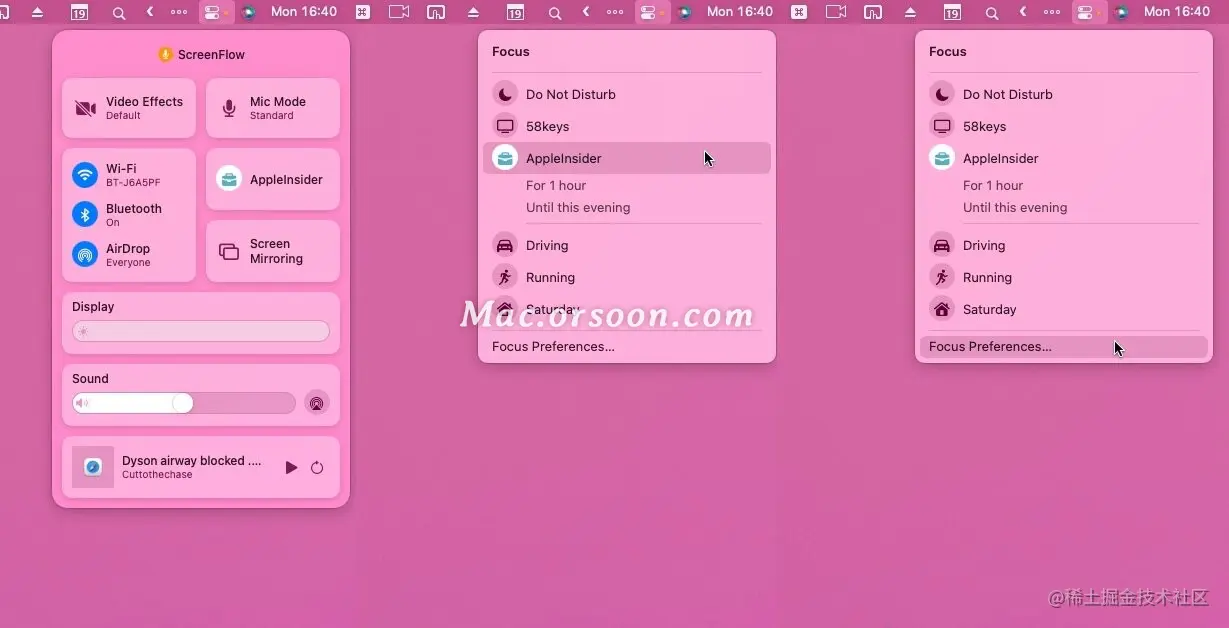
Task: Select Driving in Focus menu with Preferences highlighted
Action: click(x=1063, y=245)
